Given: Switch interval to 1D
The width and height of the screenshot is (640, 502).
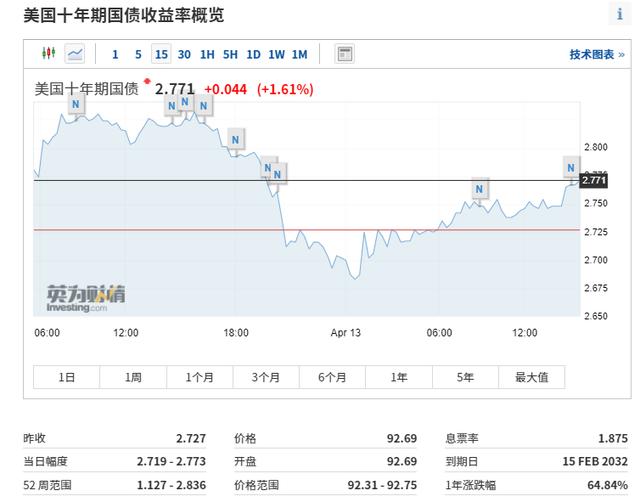Looking at the screenshot, I should (x=253, y=54).
